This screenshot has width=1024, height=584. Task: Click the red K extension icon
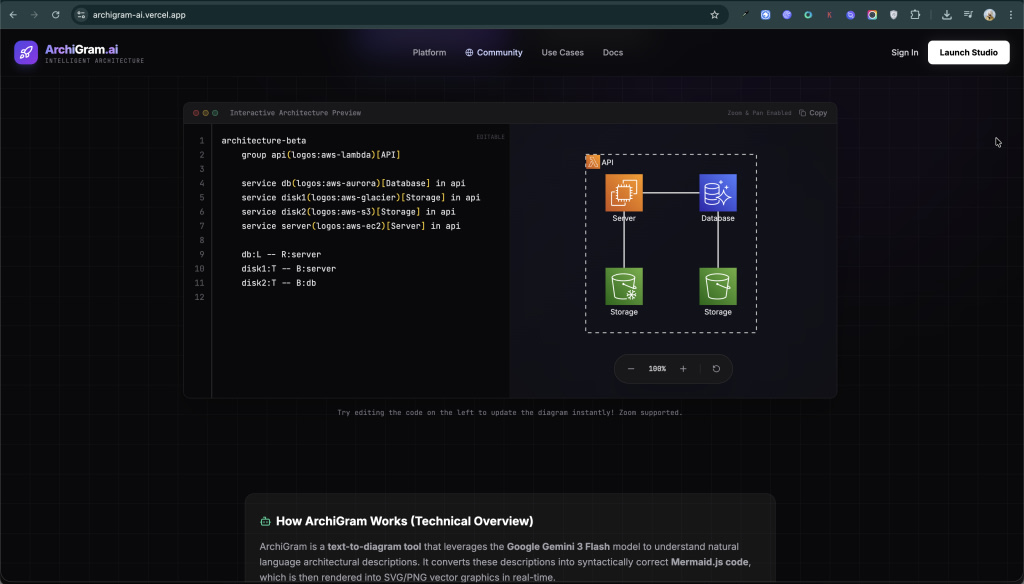pos(829,14)
